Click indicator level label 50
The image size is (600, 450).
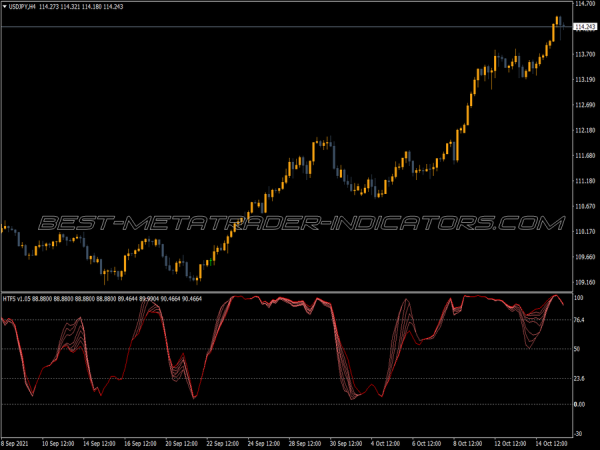[x=577, y=349]
